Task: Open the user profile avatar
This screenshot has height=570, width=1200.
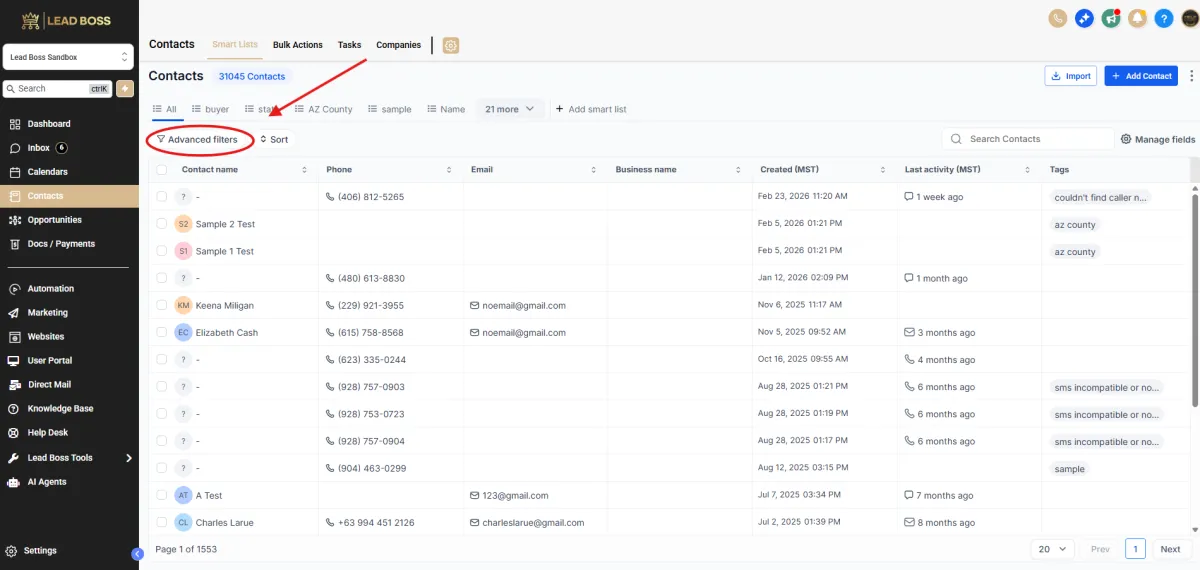Action: pos(1190,18)
